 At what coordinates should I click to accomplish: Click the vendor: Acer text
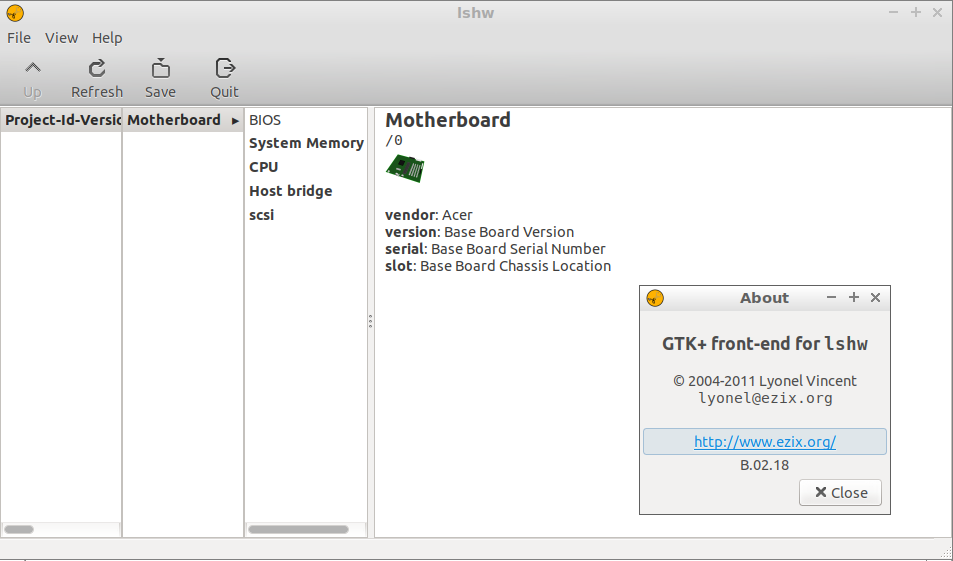tap(428, 215)
